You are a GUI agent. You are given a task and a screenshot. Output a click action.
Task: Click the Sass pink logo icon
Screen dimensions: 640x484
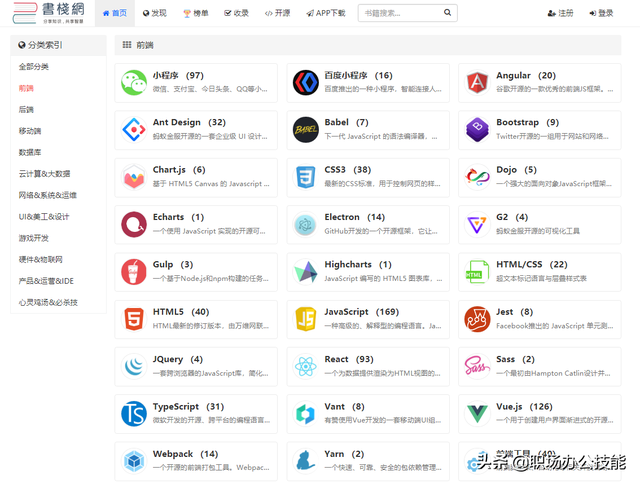(477, 366)
